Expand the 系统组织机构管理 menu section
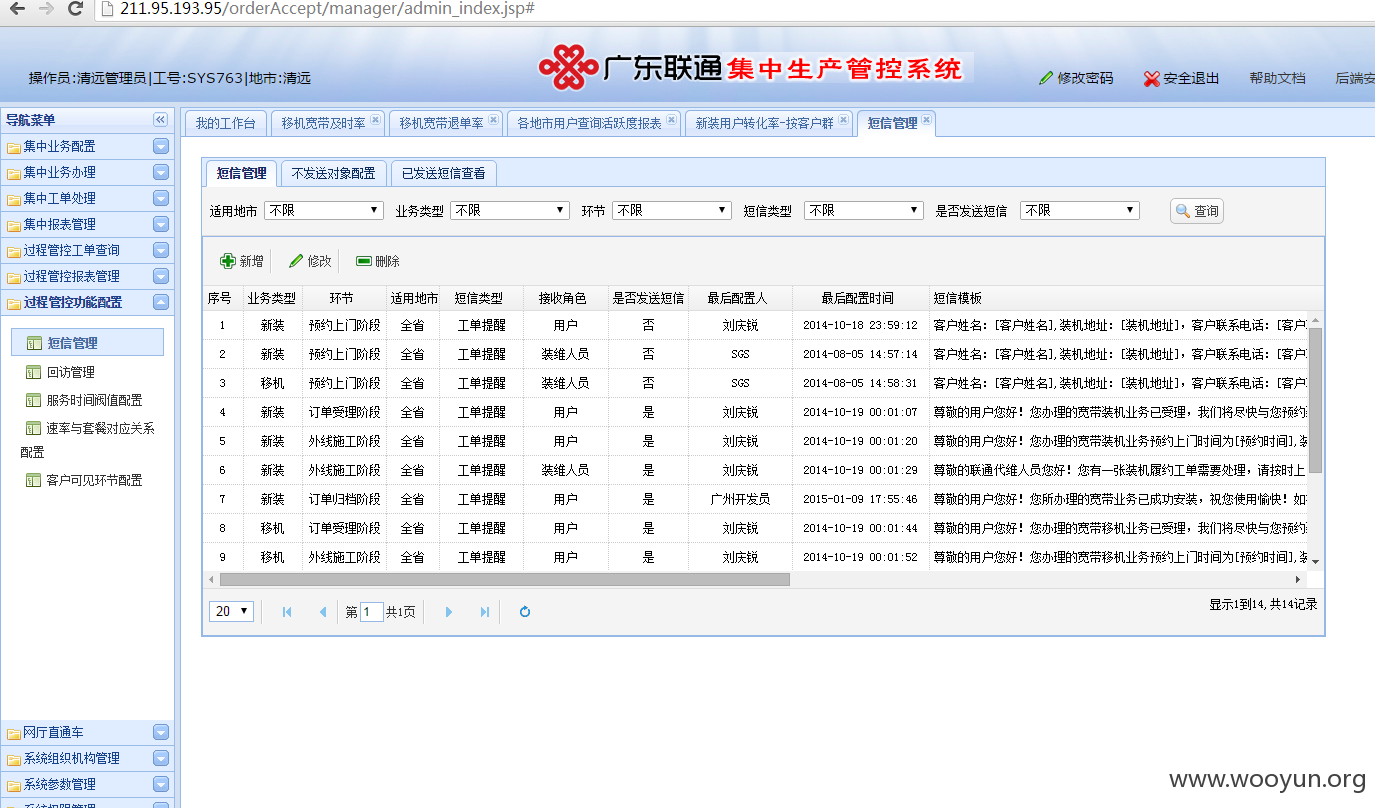 tap(87, 758)
